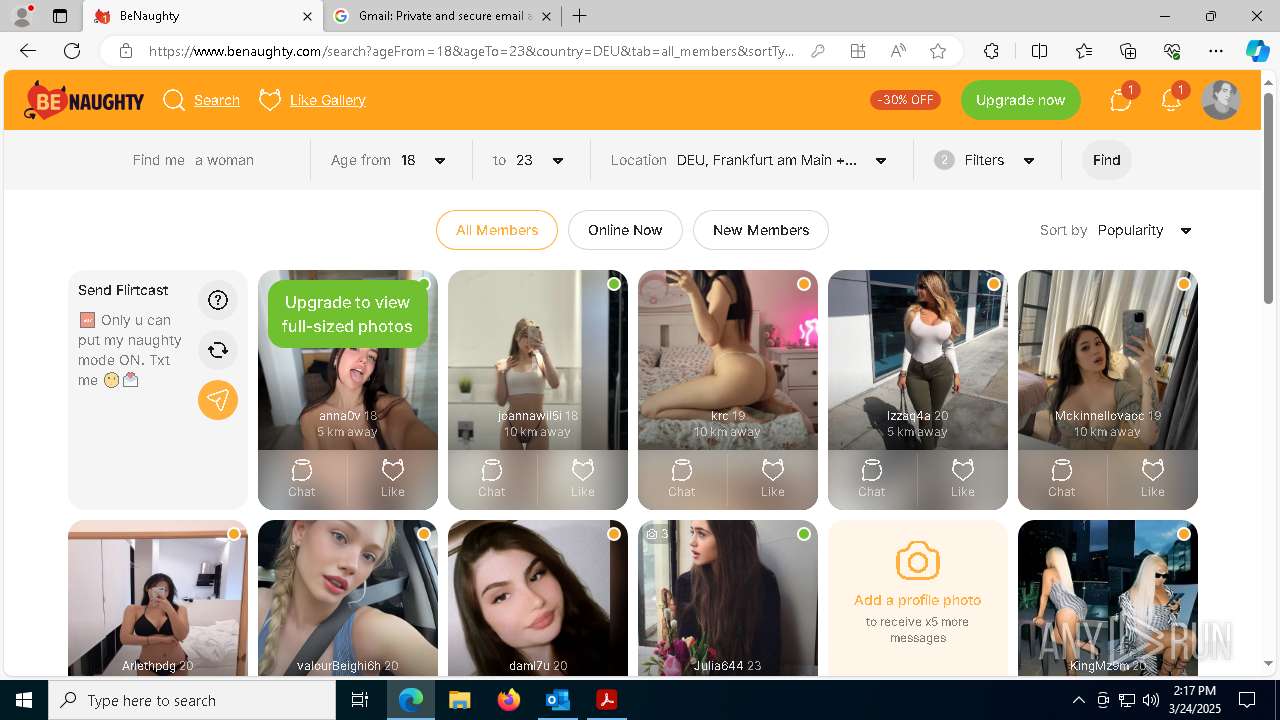The height and width of the screenshot is (720, 1280).
Task: Open user profile avatar menu
Action: (x=1220, y=100)
